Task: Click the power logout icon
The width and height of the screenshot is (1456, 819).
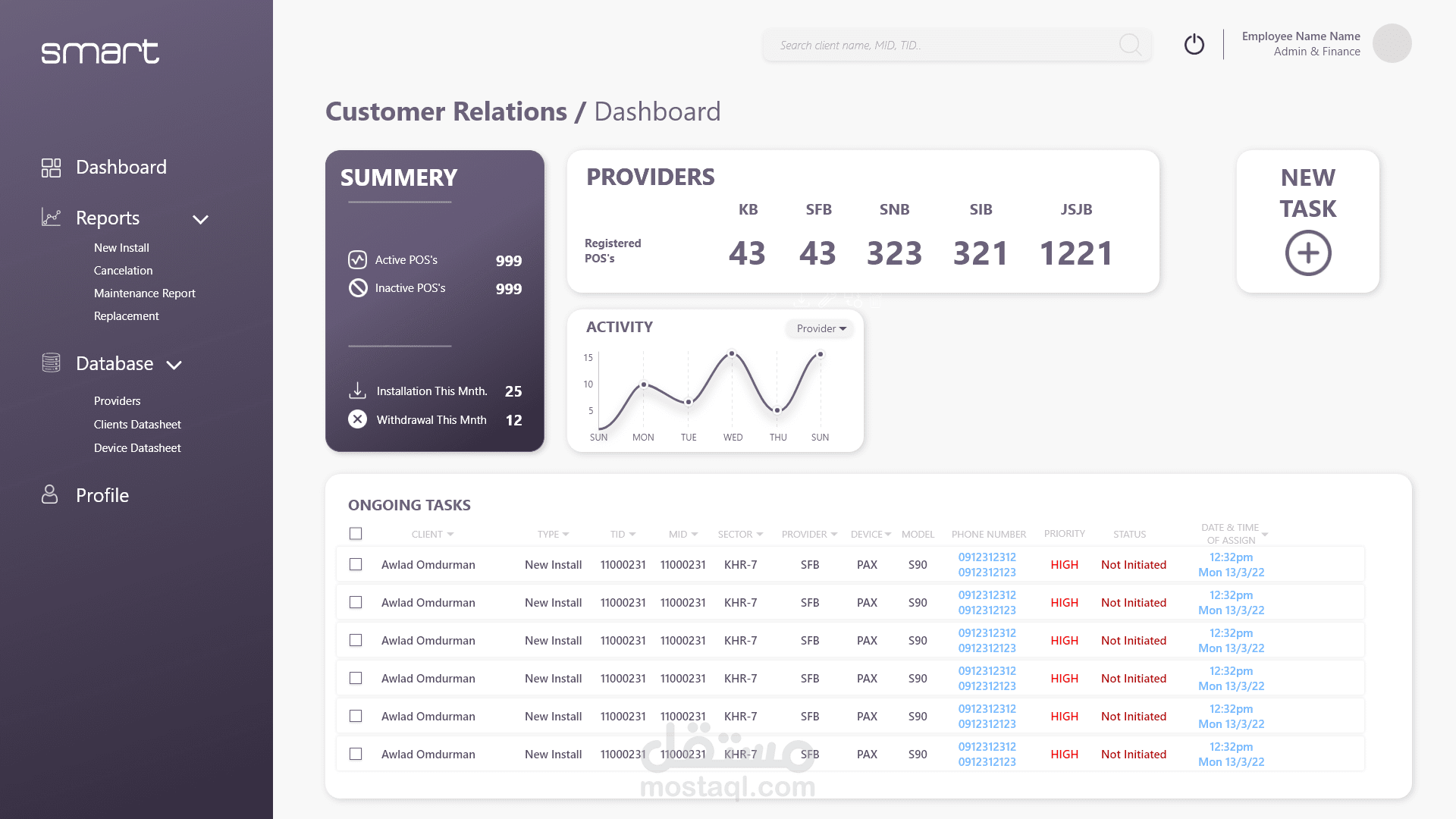Action: click(1194, 45)
